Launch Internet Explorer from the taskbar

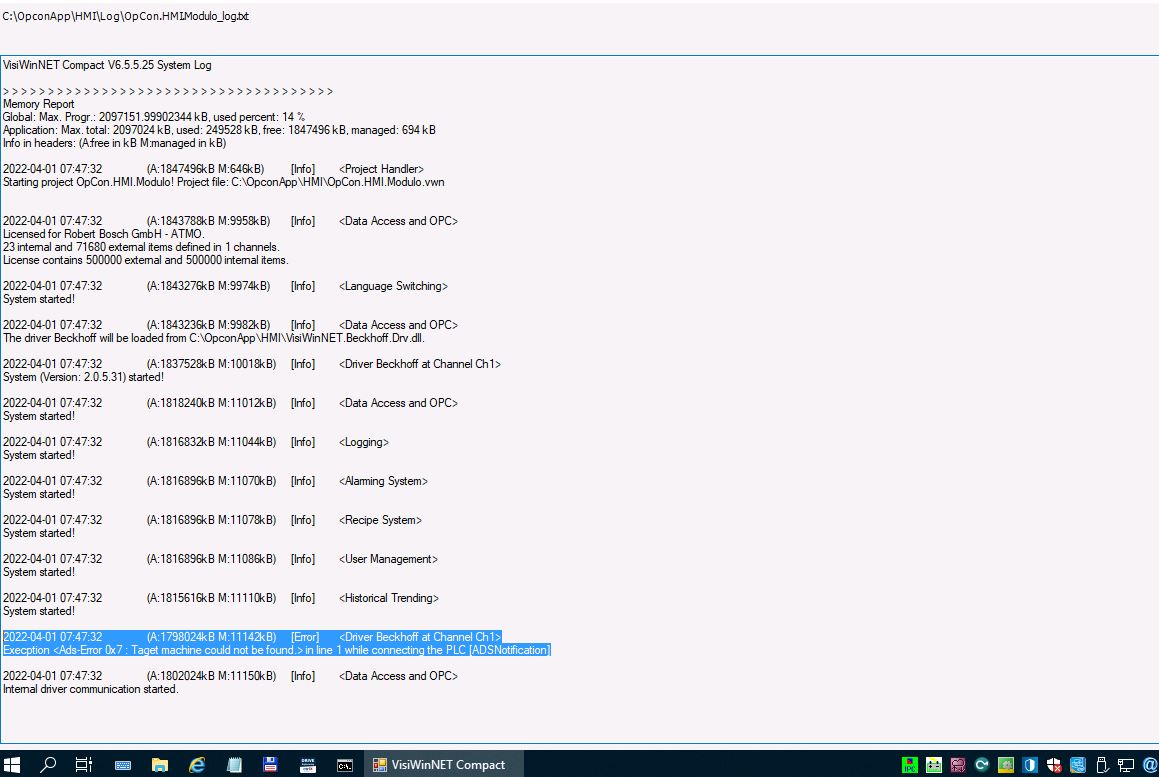197,765
